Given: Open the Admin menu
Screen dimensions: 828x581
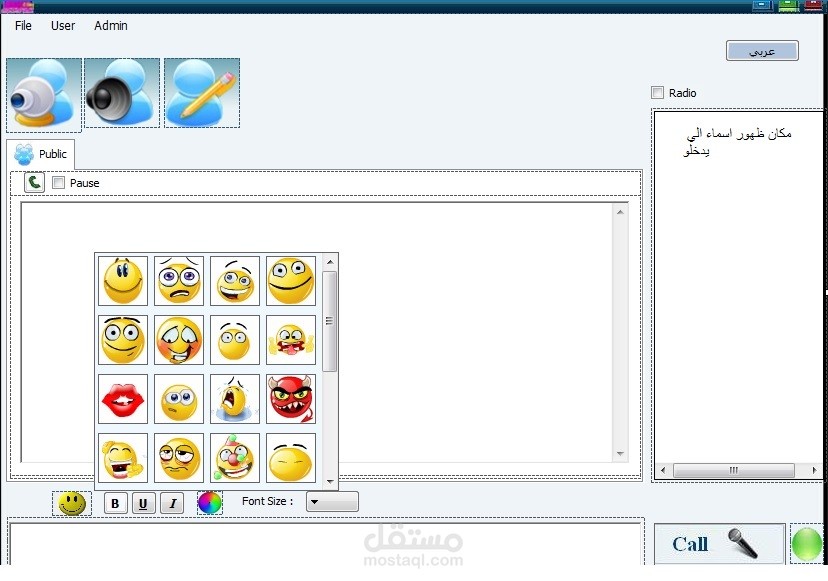Looking at the screenshot, I should click(x=111, y=25).
